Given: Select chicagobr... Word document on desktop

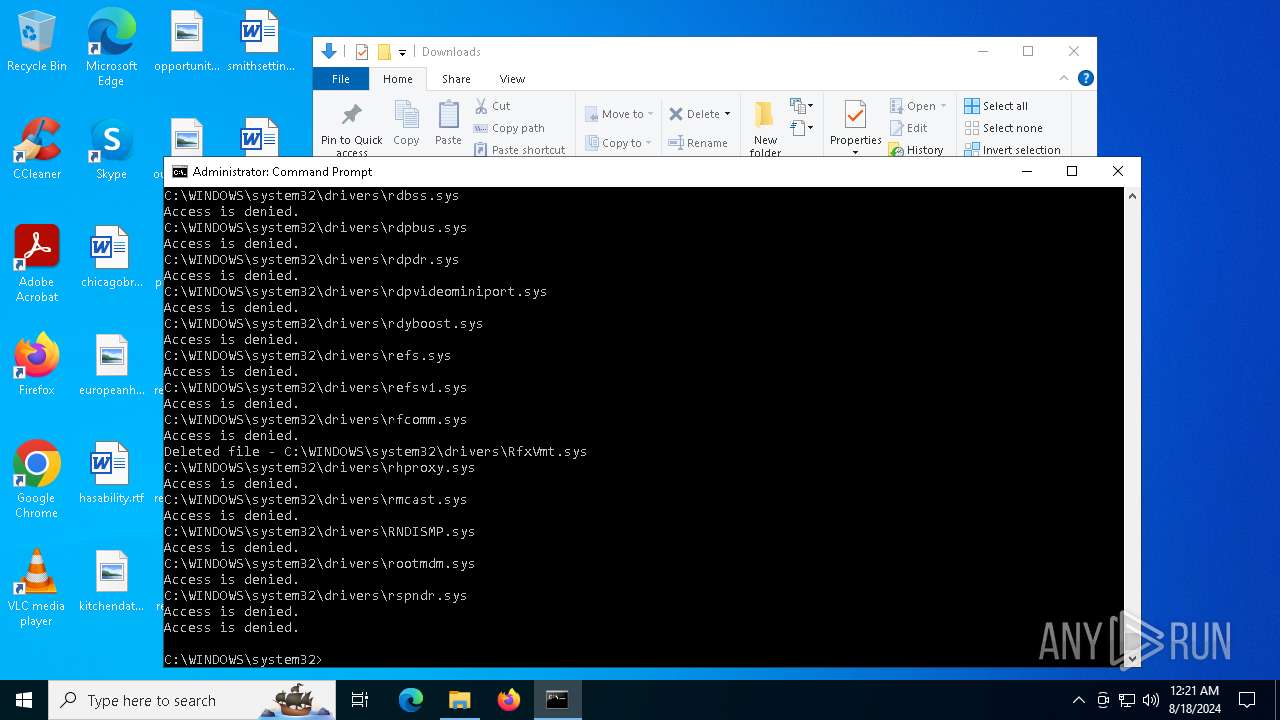Looking at the screenshot, I should 111,257.
